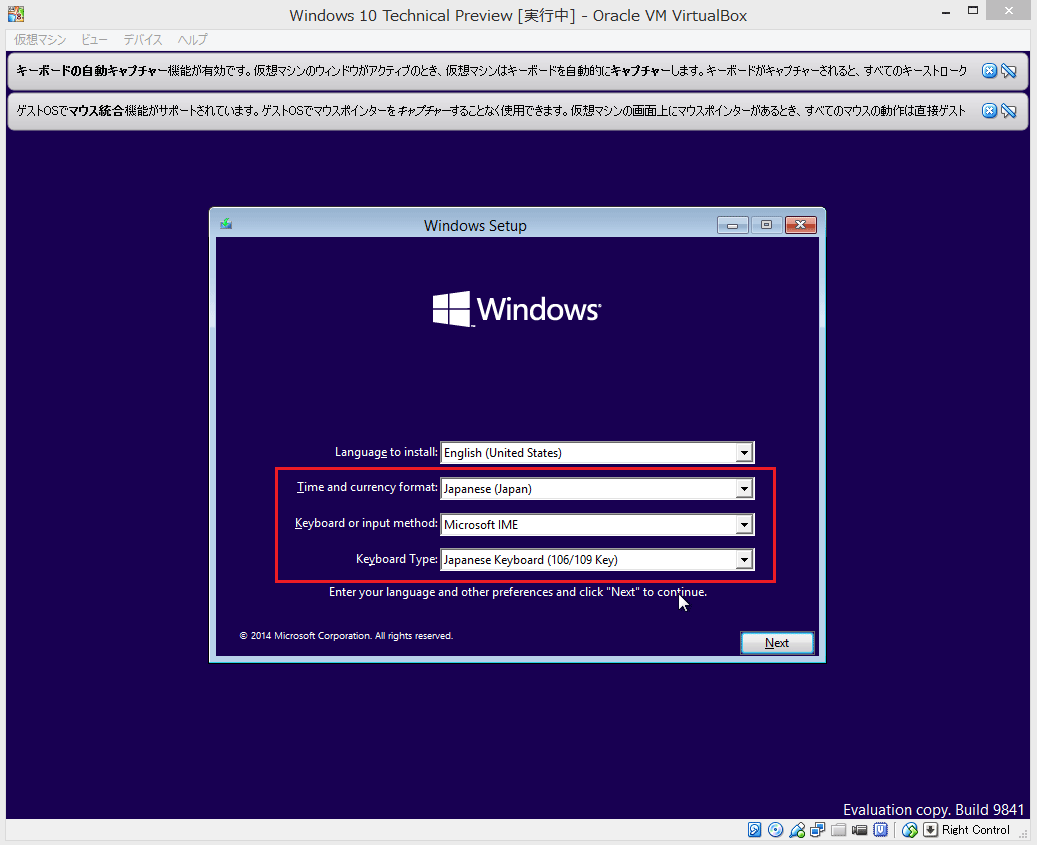Click the hard disk activity status icon
The width and height of the screenshot is (1037, 845).
[x=755, y=830]
